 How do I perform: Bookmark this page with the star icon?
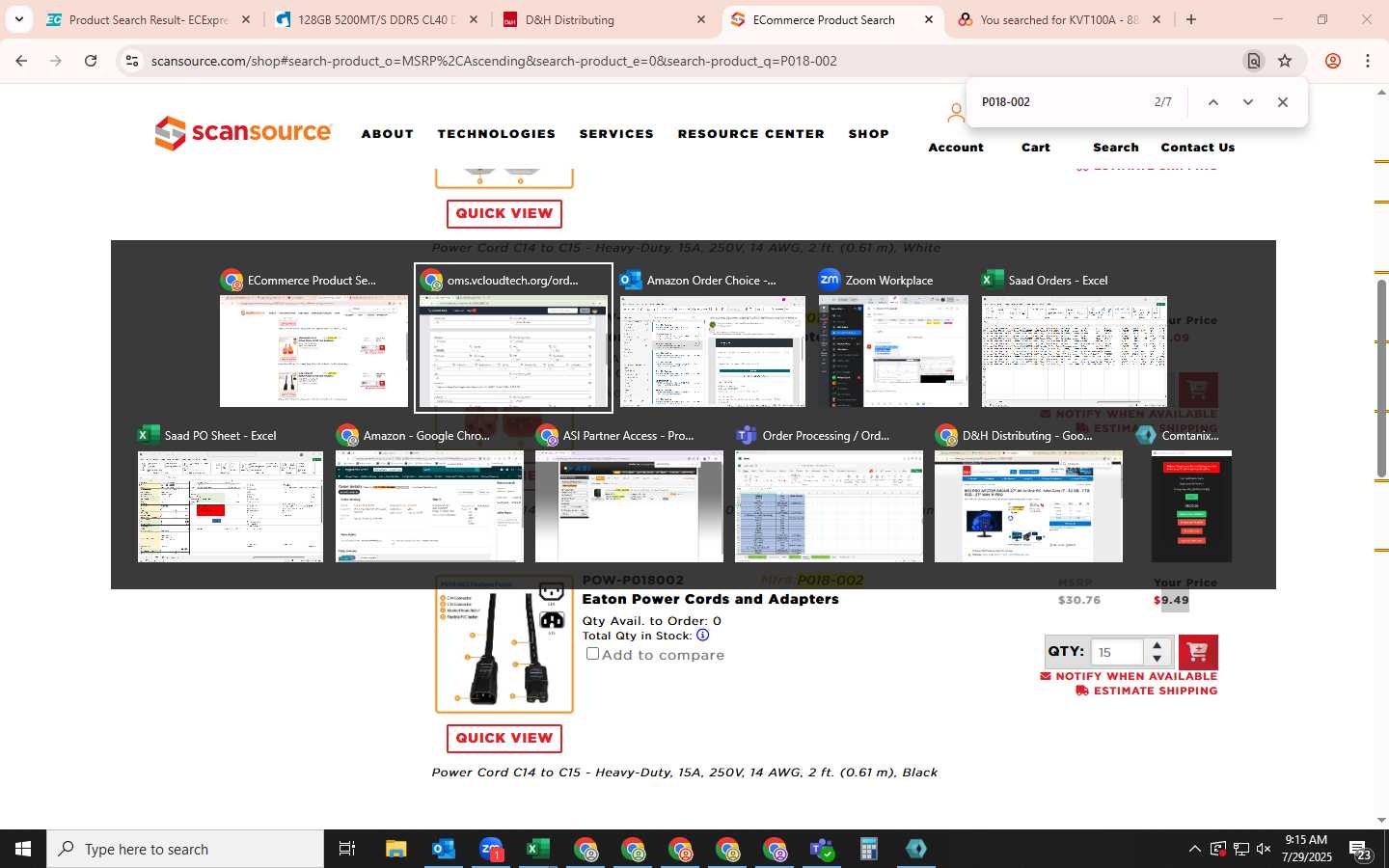tap(1285, 61)
